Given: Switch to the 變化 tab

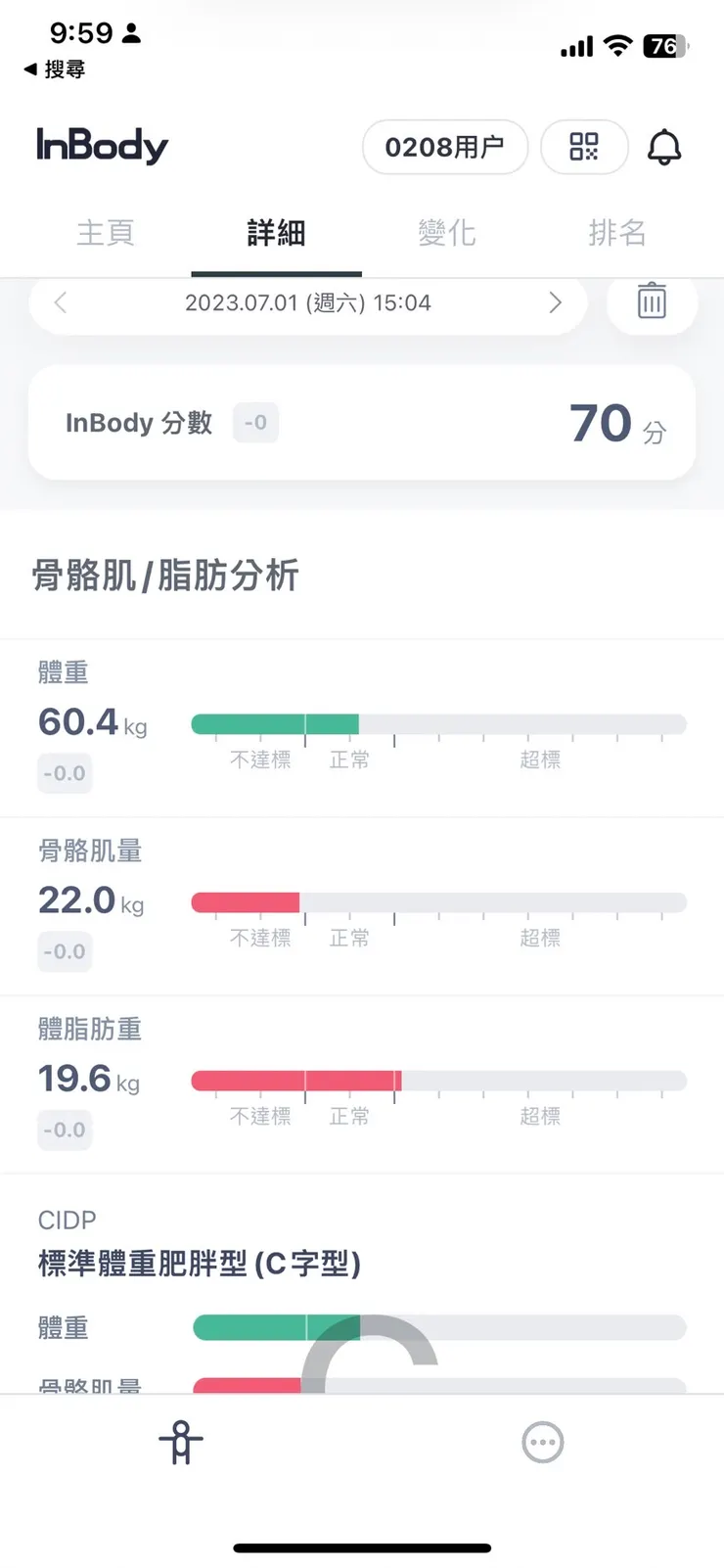Looking at the screenshot, I should (x=447, y=233).
